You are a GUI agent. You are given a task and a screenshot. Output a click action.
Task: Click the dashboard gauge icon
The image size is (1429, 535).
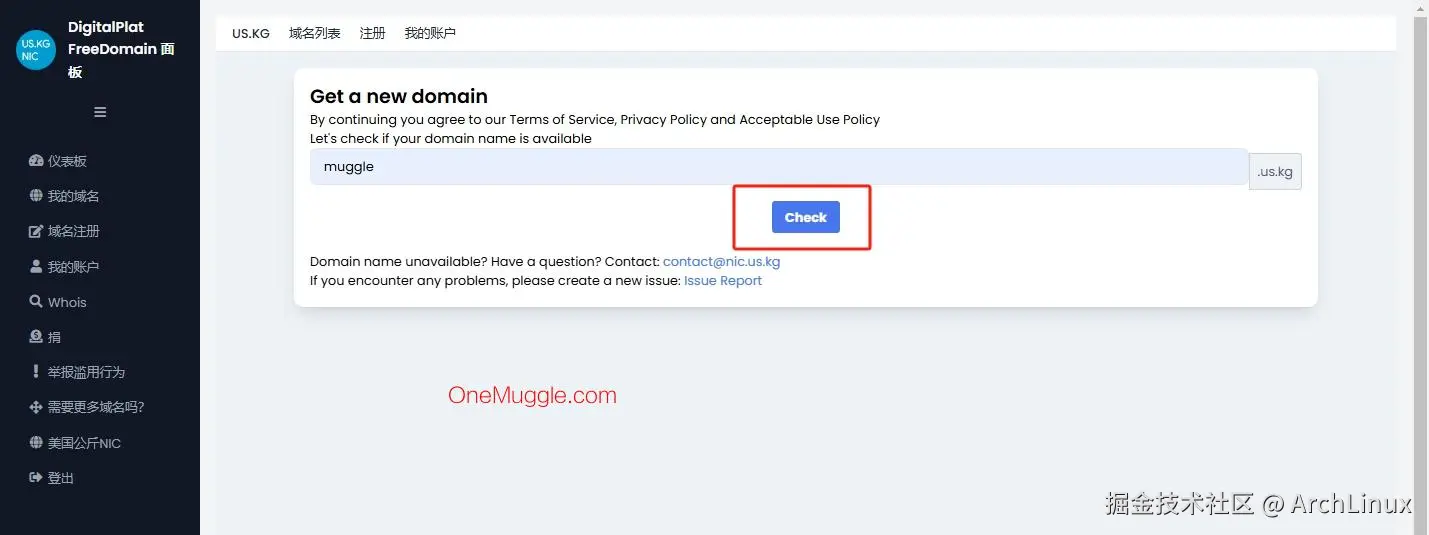pos(37,161)
